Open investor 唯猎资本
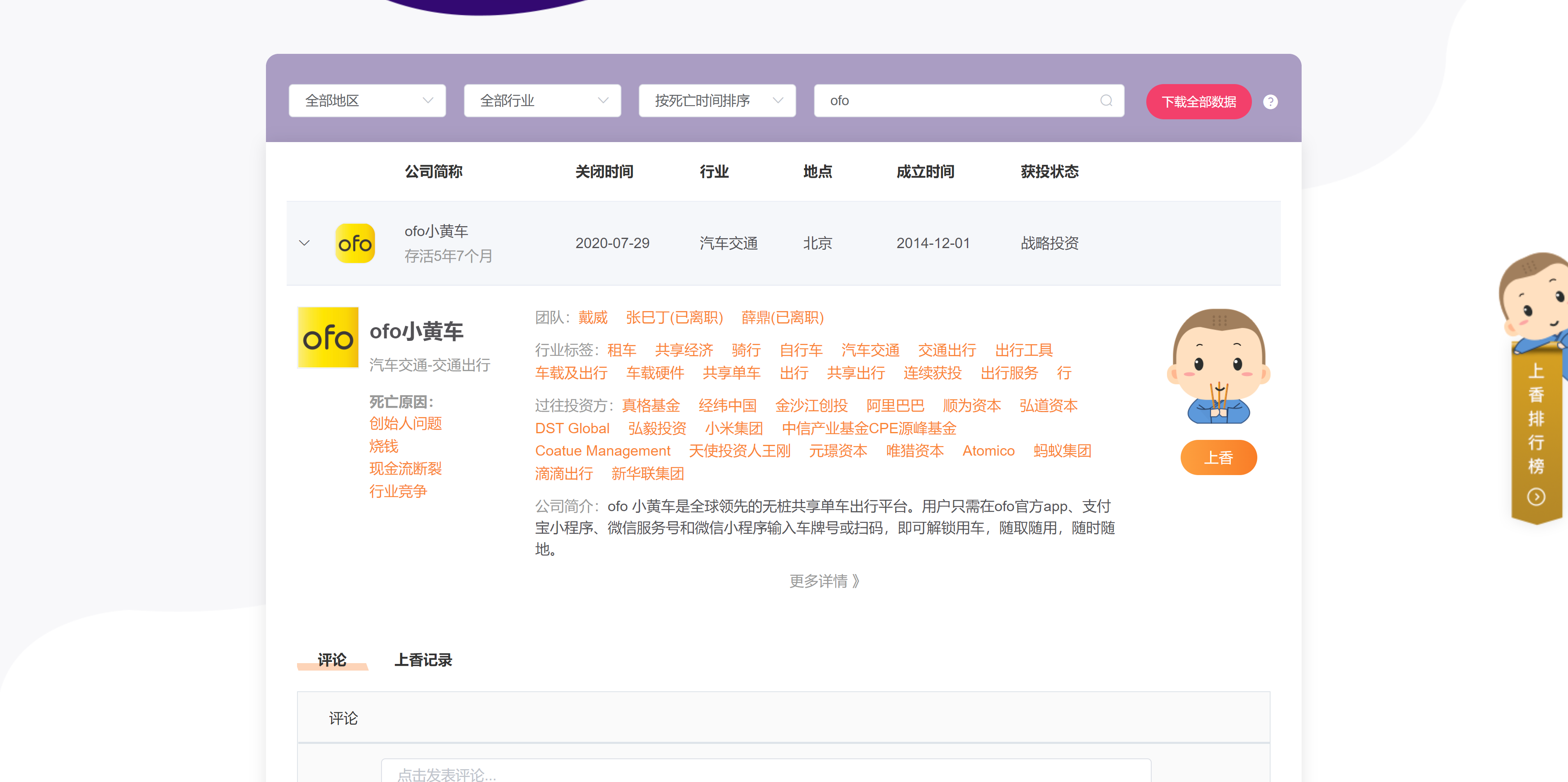 click(x=915, y=451)
